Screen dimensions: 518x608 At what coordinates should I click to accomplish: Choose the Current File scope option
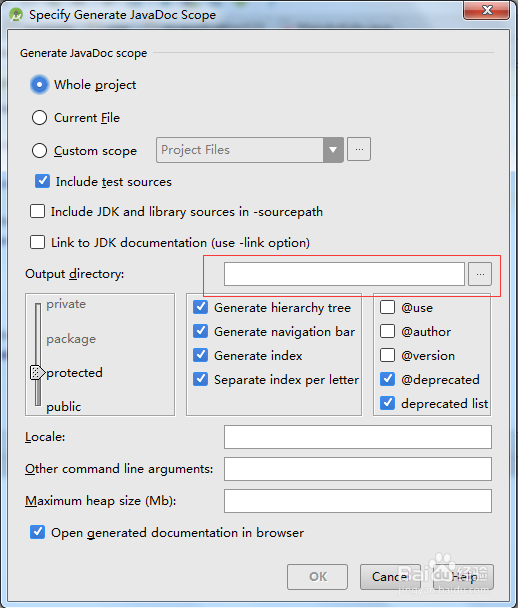(x=40, y=117)
